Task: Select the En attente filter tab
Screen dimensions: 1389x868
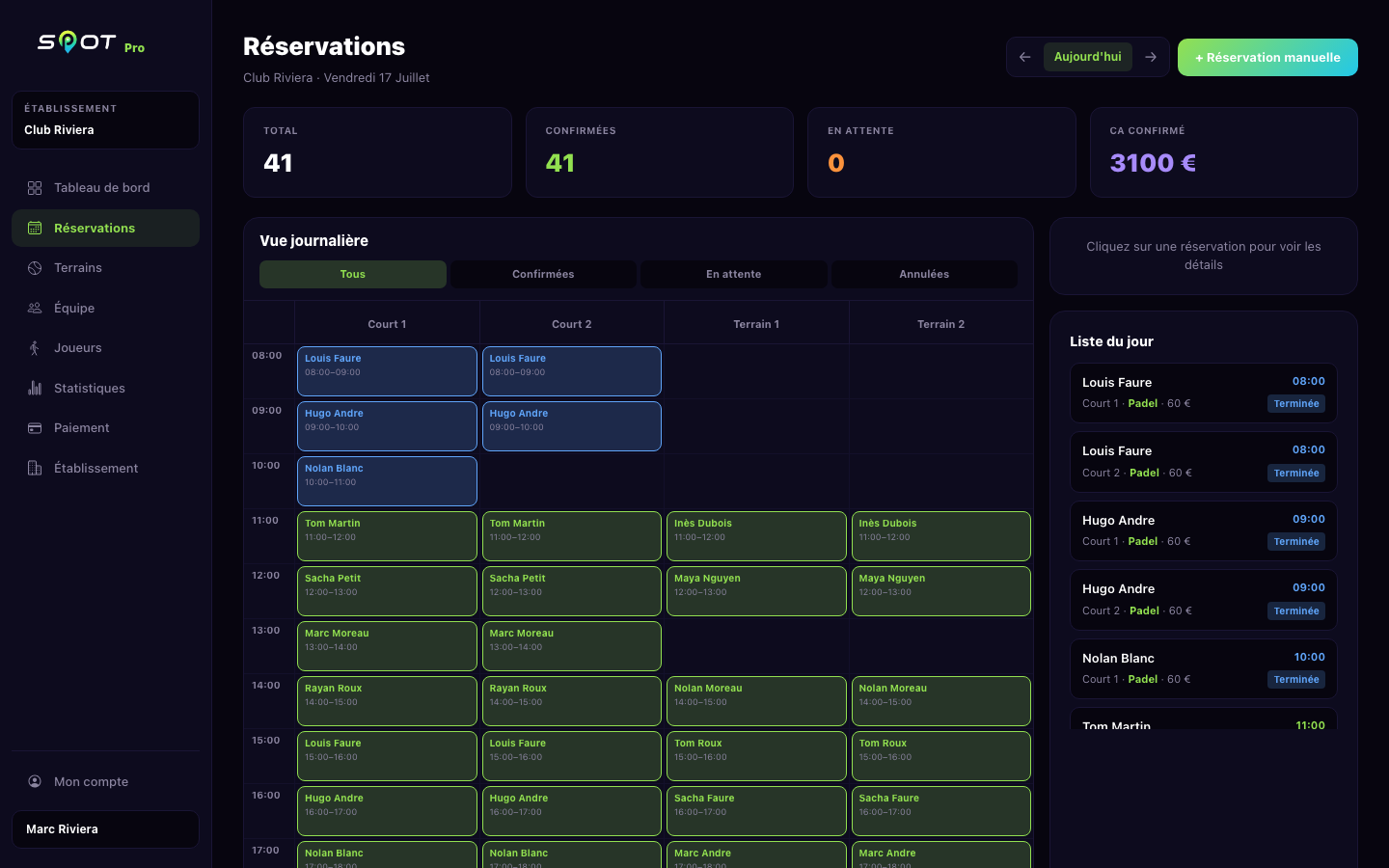Action: point(733,274)
